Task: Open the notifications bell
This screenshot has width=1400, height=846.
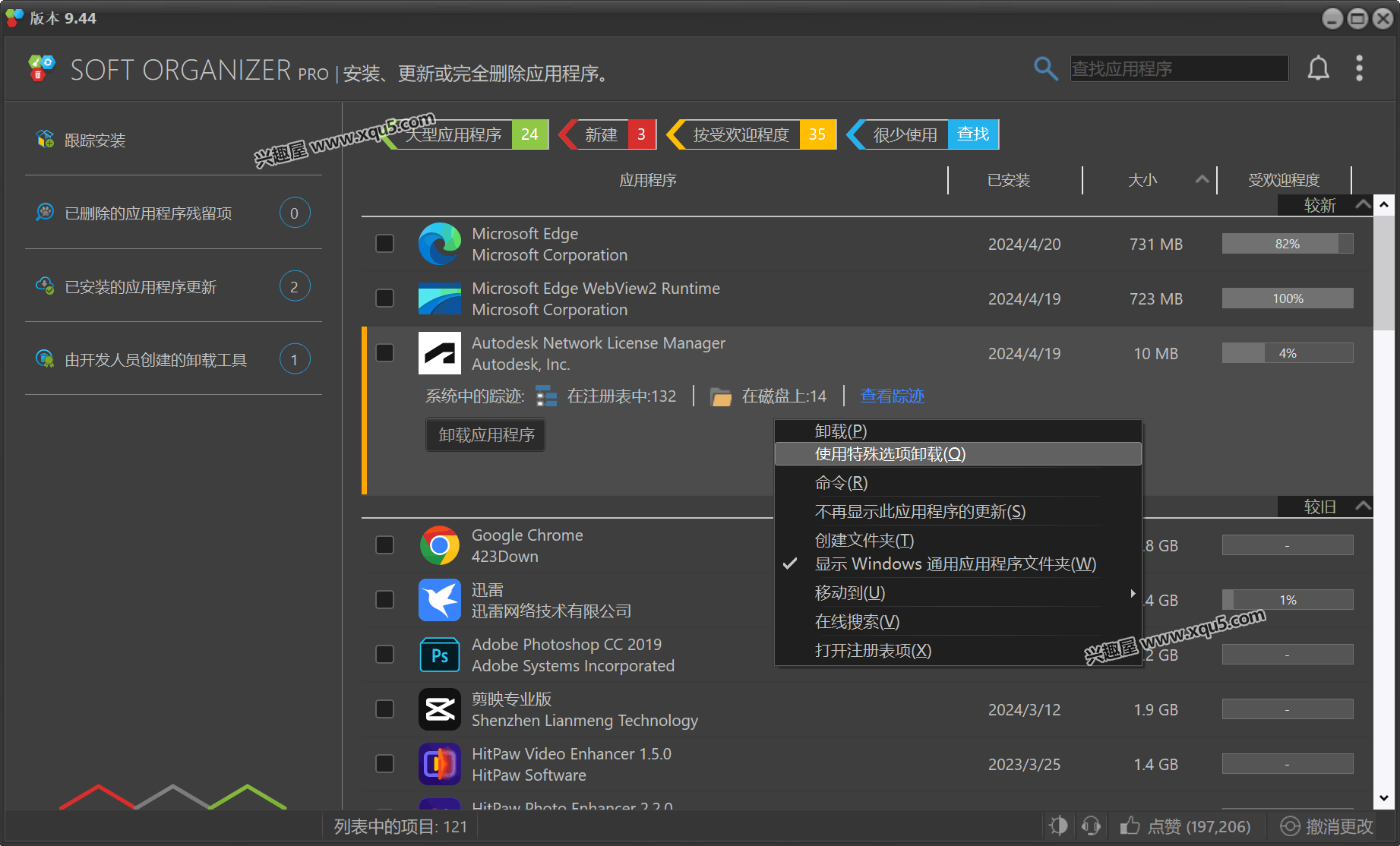Action: 1318,68
